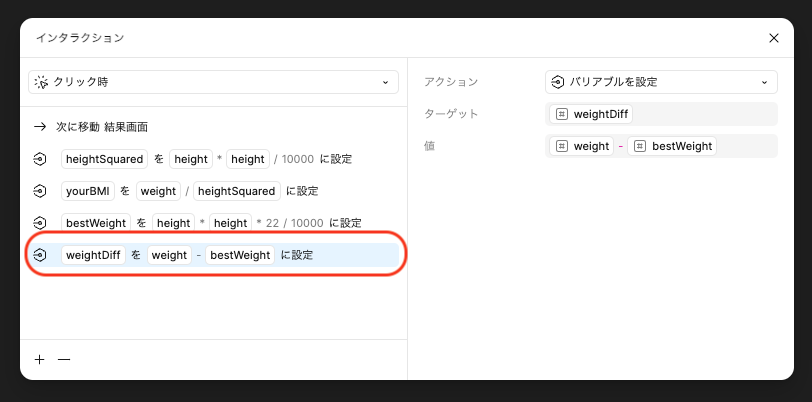Select the 次に移動 結果画面 action row
812x402 pixels.
click(213, 127)
